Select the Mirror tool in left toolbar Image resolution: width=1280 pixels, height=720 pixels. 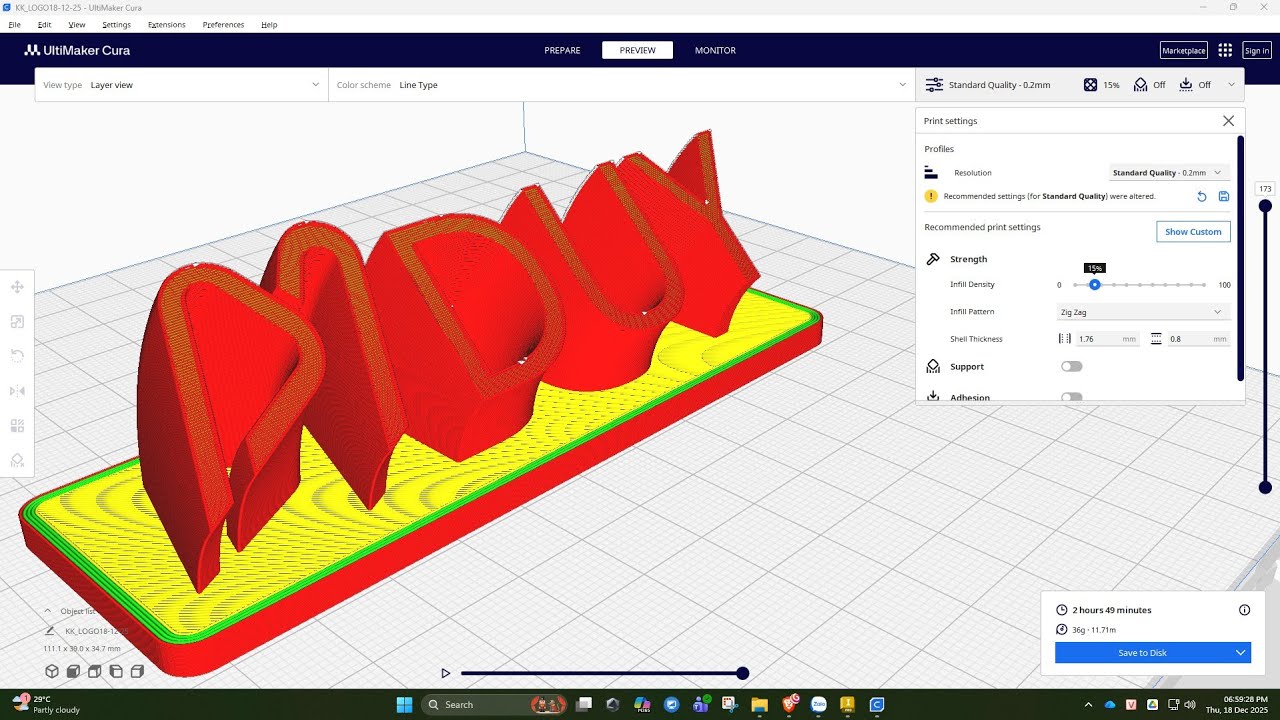pos(17,391)
